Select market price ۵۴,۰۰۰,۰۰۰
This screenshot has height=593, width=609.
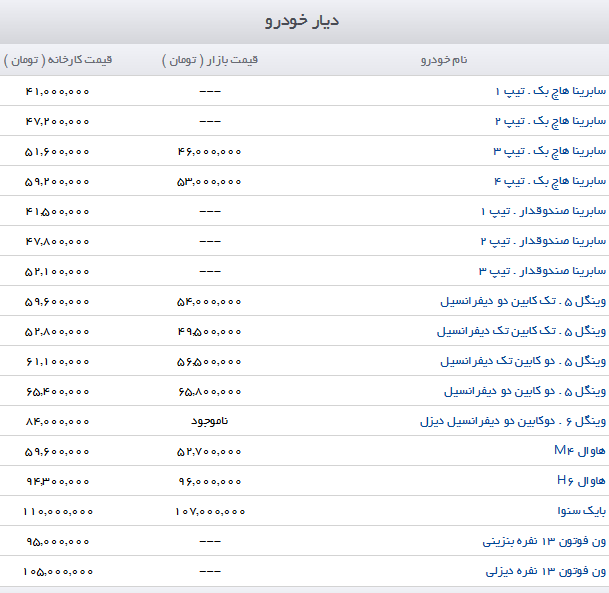coord(209,301)
